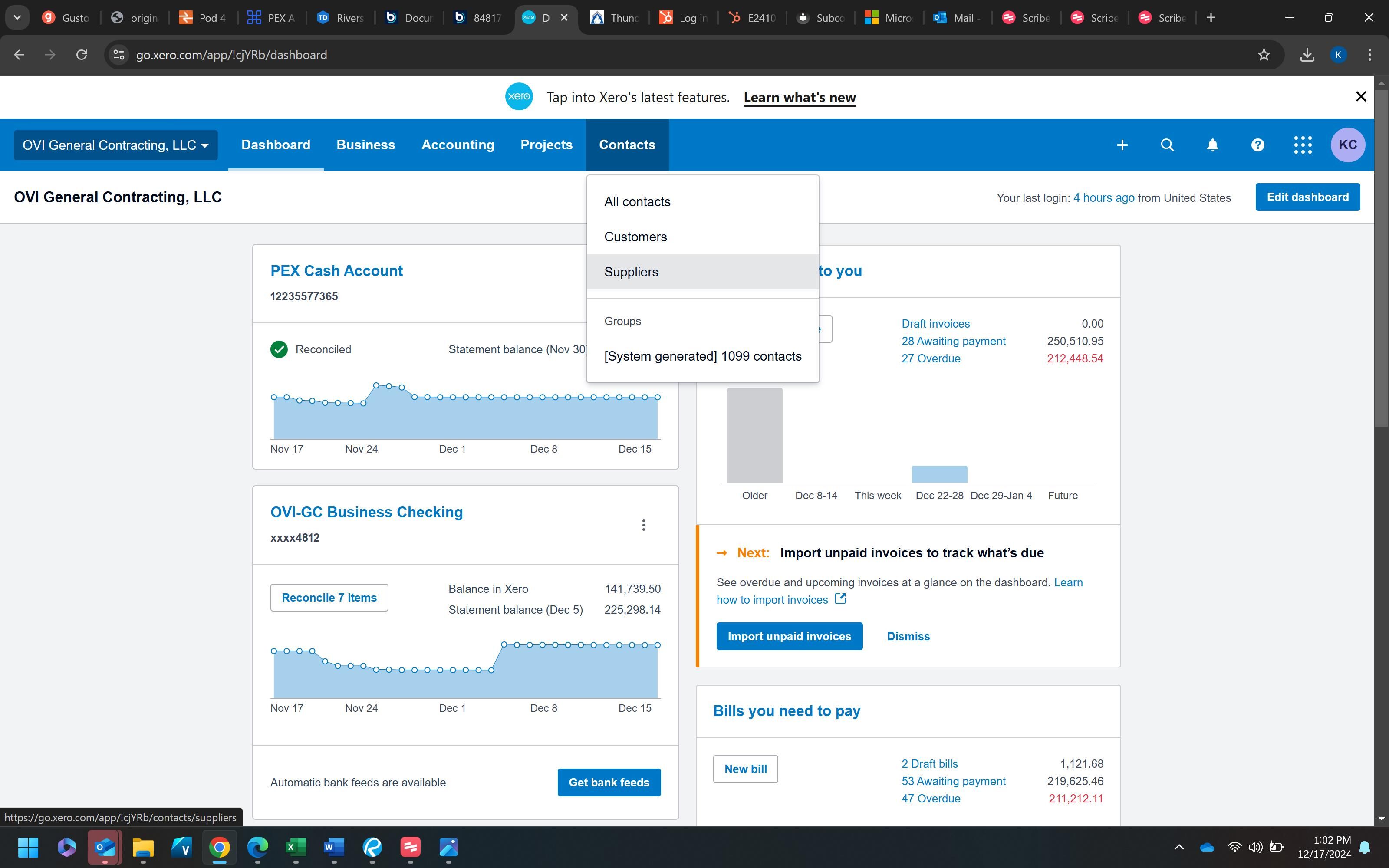Select Suppliers from the Contacts menu

coord(632,272)
